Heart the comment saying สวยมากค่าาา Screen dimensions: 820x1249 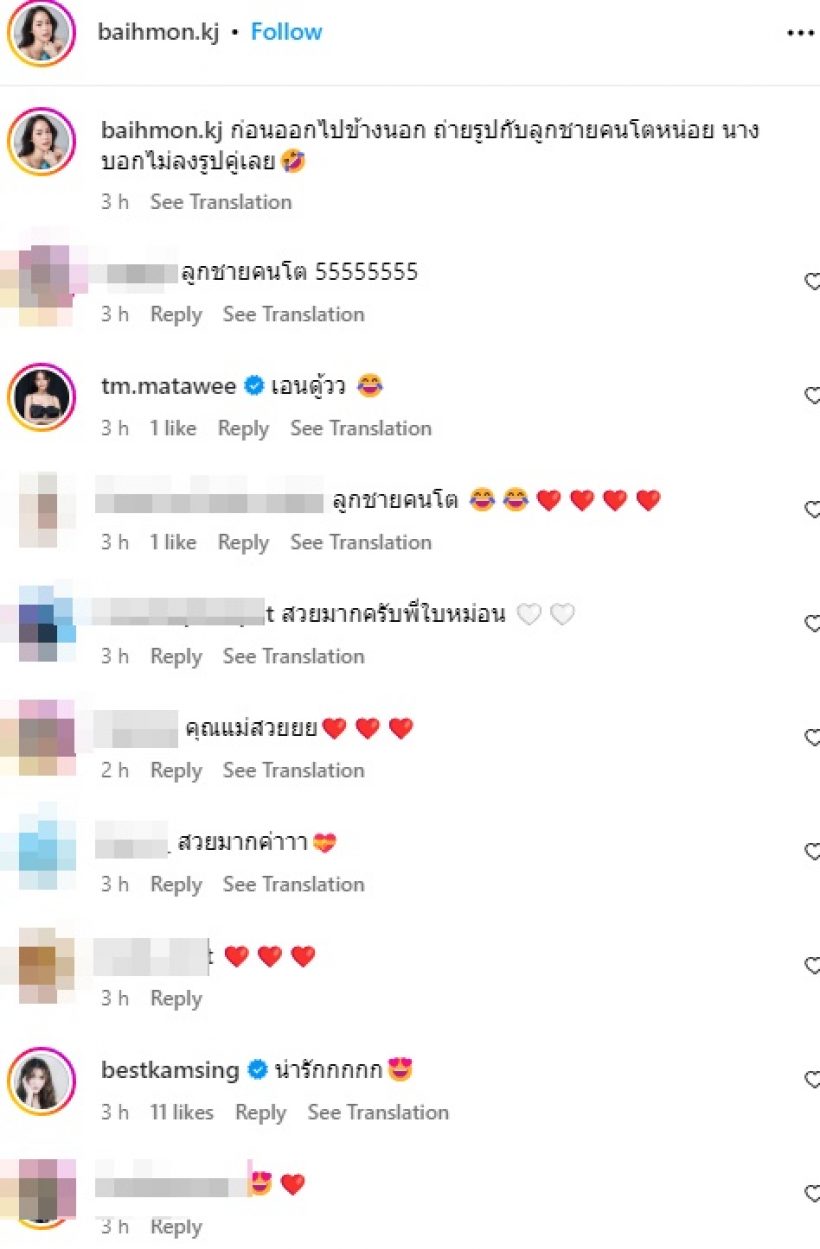coord(812,851)
